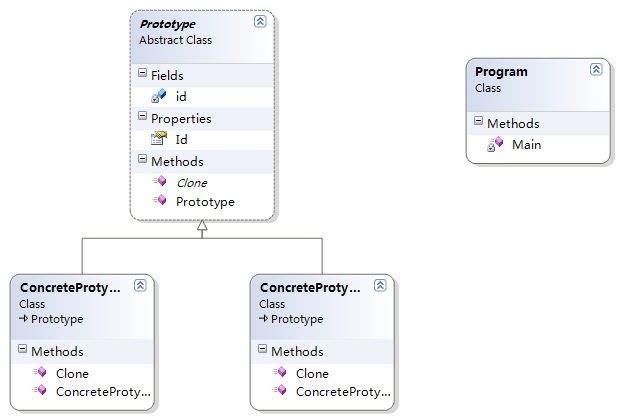This screenshot has height=419, width=619.
Task: Select the base type Prototype link in the left ConcretePrototype class
Action: [x=57, y=319]
